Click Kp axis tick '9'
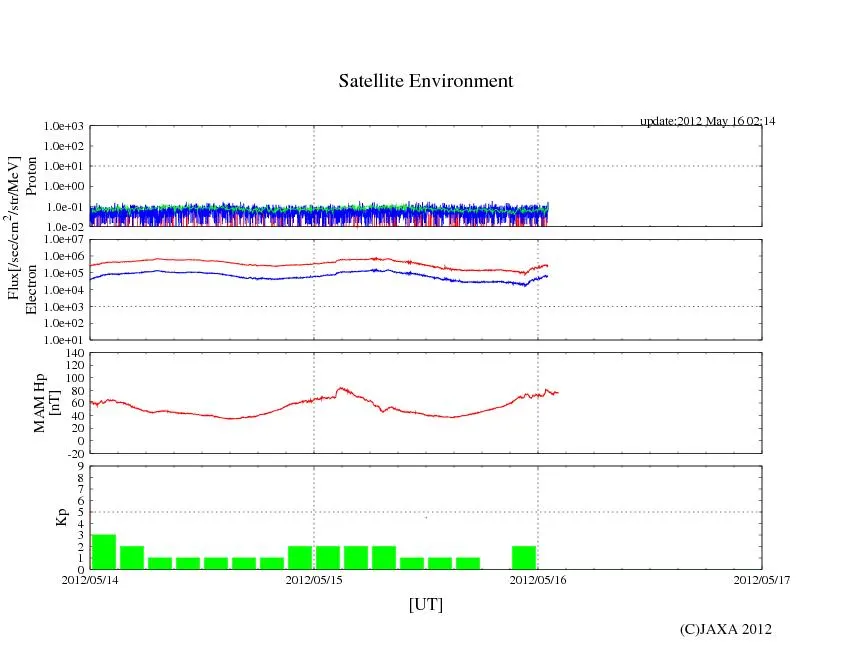Viewport: 846px width, 655px height. pyautogui.click(x=80, y=466)
